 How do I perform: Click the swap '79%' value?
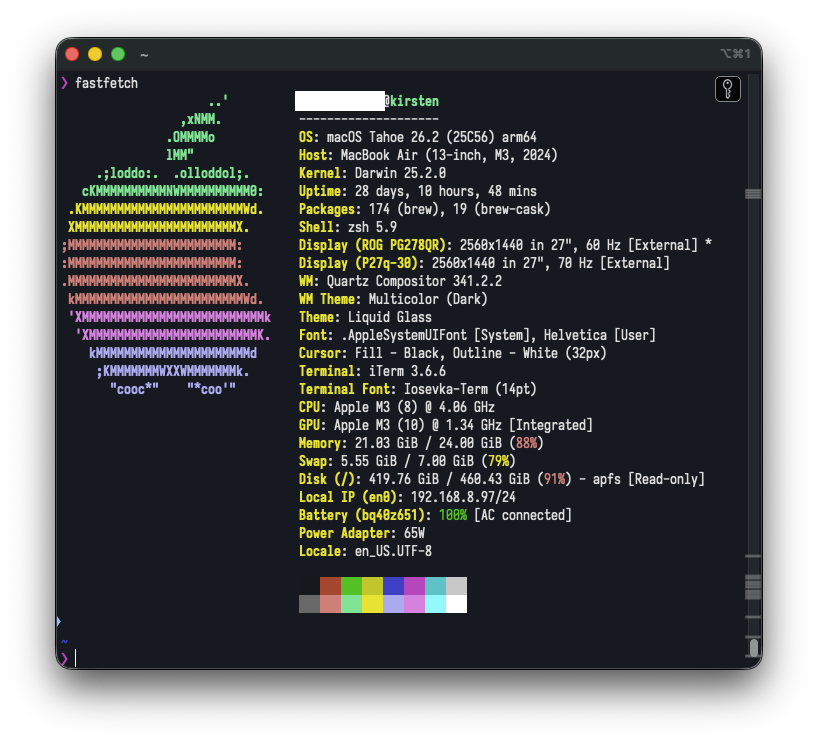click(498, 461)
